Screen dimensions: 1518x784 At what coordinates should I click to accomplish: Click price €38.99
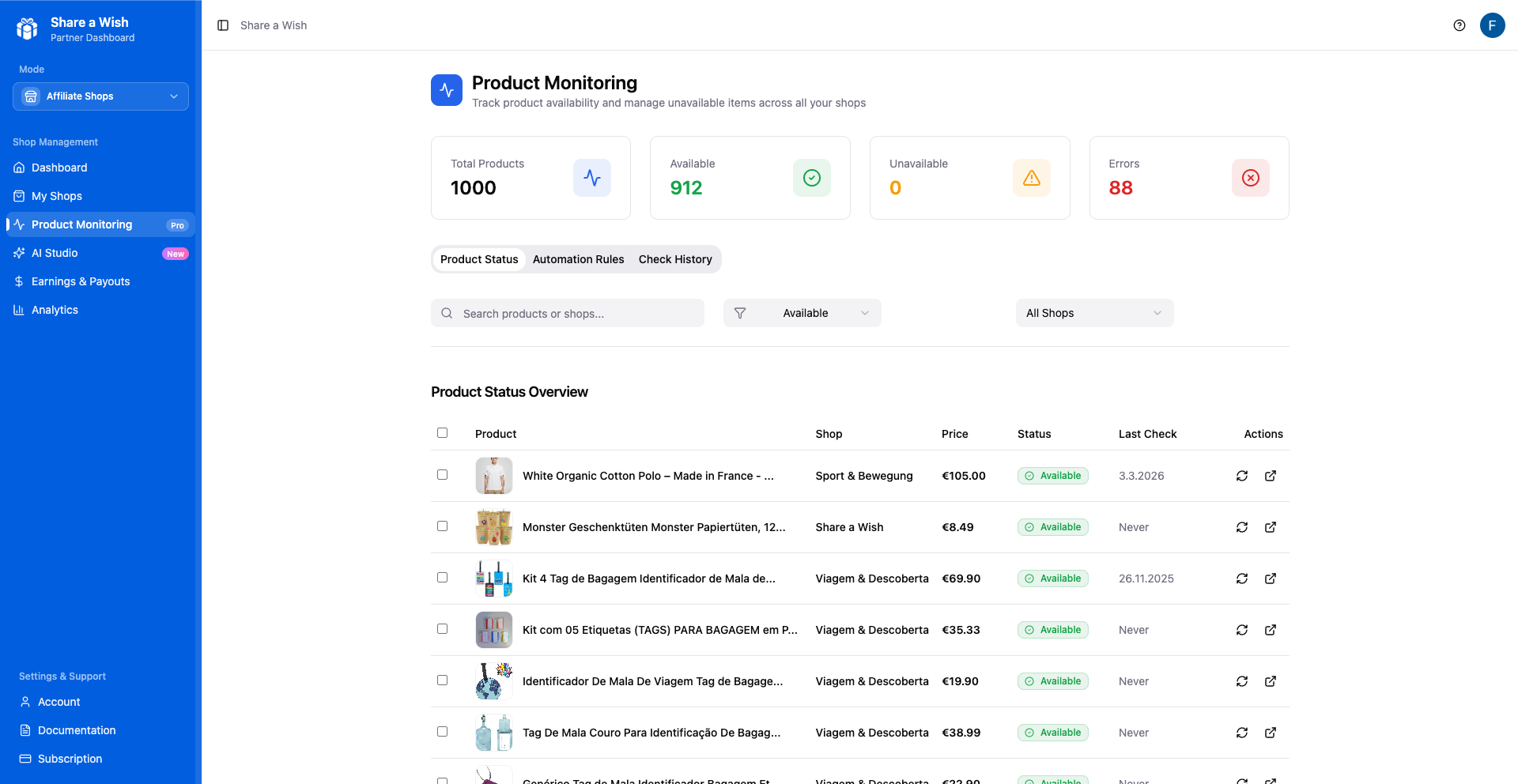pos(961,733)
